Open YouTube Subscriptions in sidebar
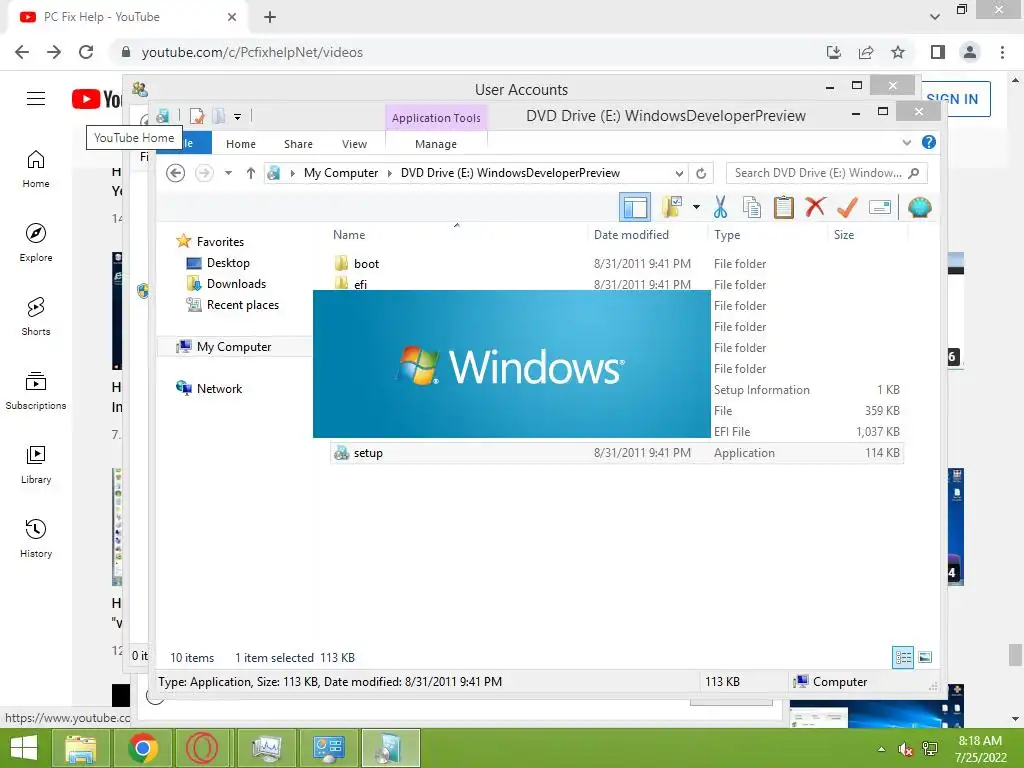 click(36, 391)
